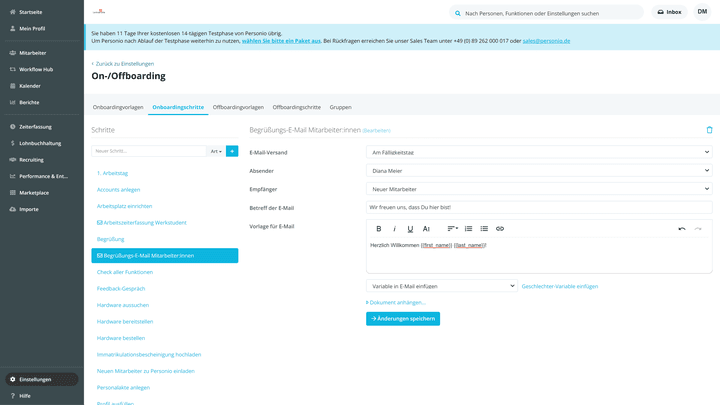This screenshot has height=405, width=720.
Task: Select step 'Accounts anlegen'
Action: tap(118, 190)
